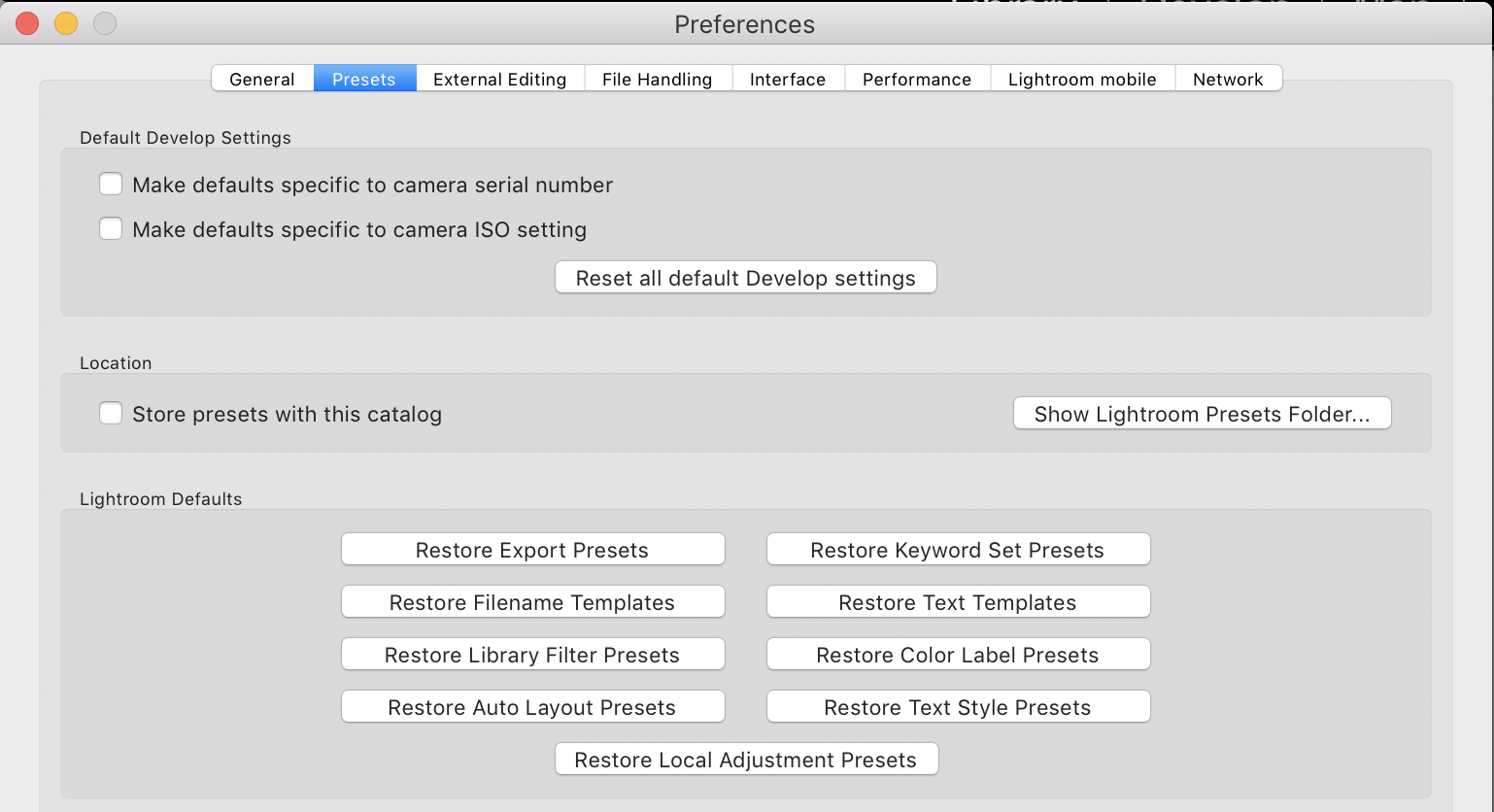Click Restore Text Style Presets
The height and width of the screenshot is (812, 1494).
[x=959, y=707]
